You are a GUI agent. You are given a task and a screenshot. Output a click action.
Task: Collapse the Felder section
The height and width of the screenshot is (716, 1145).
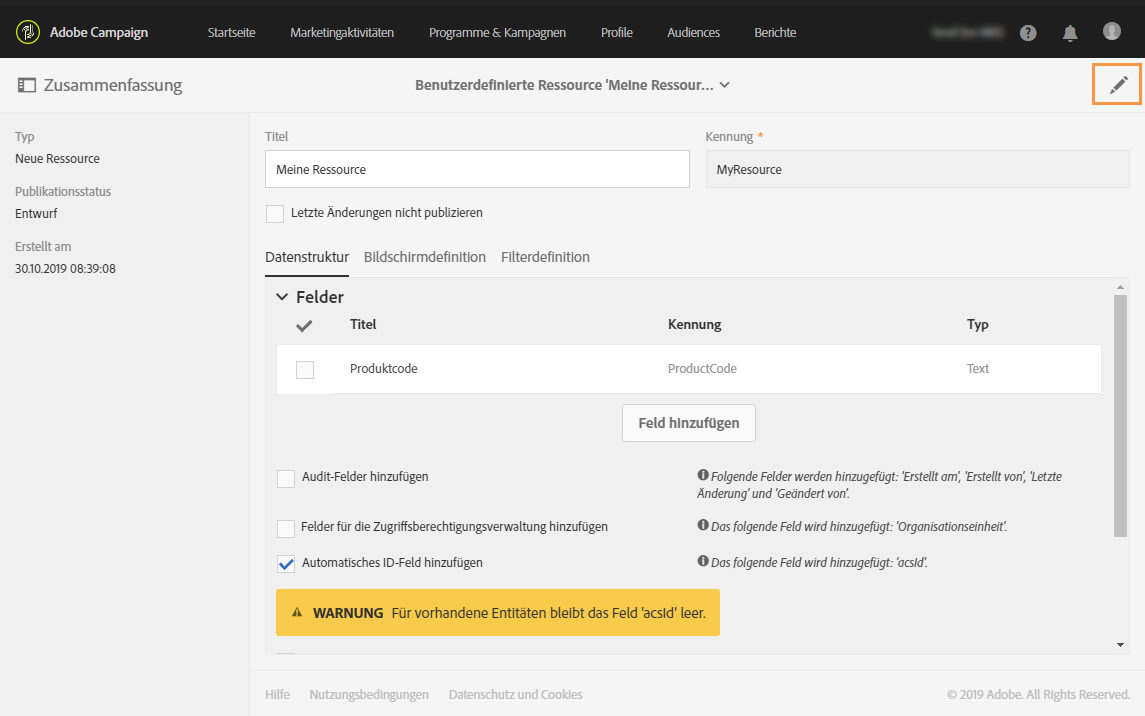(282, 297)
